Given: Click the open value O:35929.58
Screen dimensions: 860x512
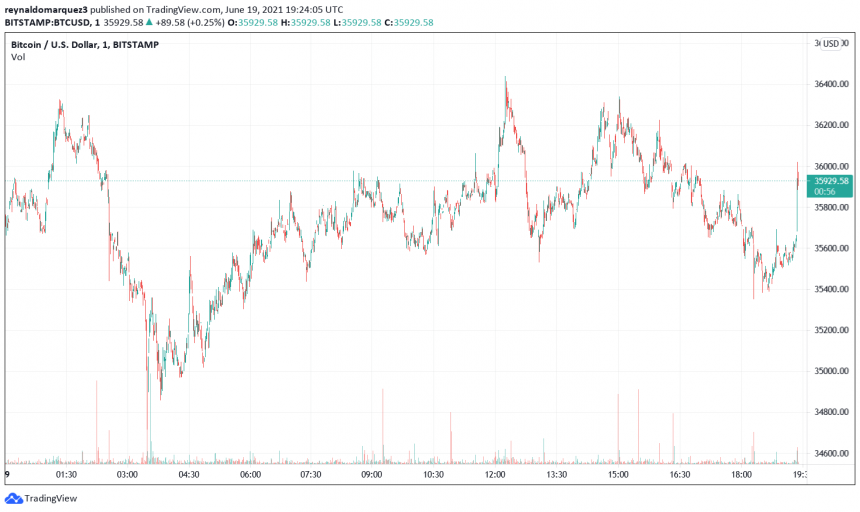Looking at the screenshot, I should pyautogui.click(x=253, y=22).
